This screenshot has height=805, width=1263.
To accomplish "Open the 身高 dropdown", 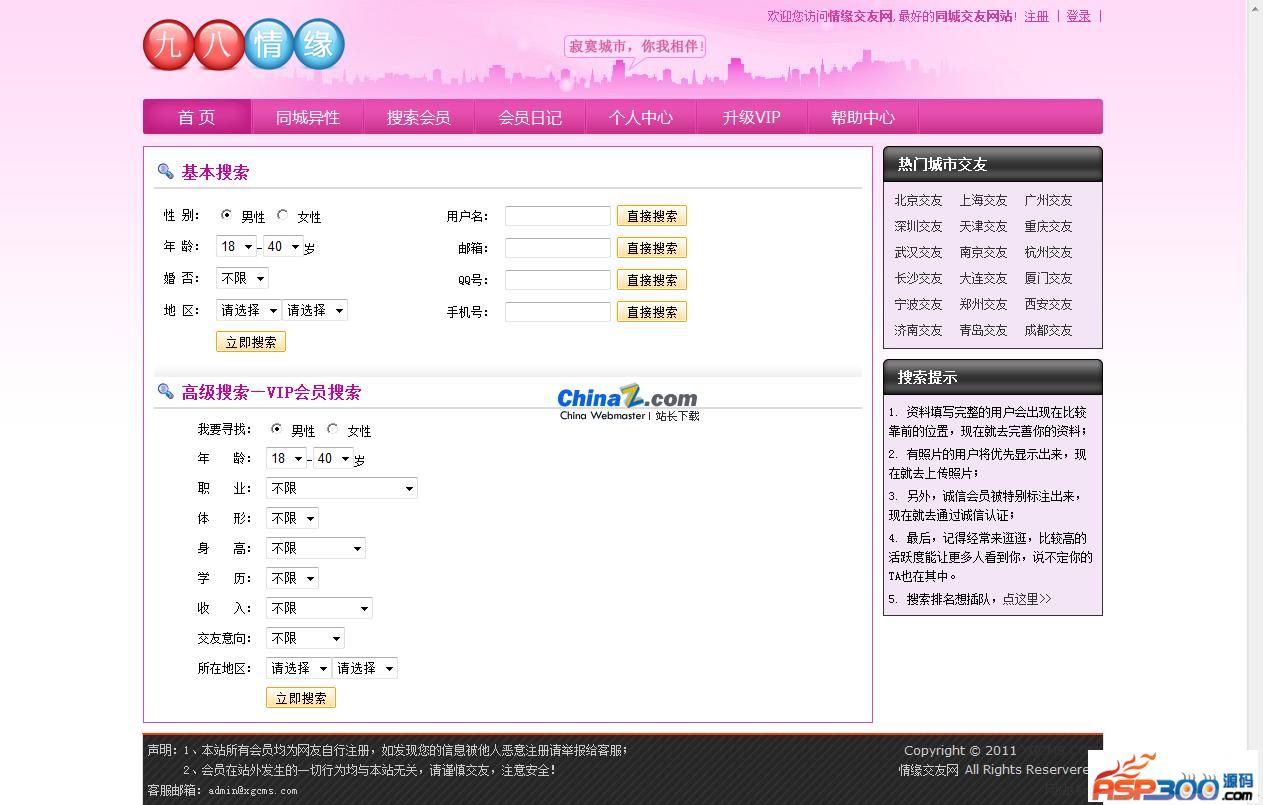I will (x=315, y=548).
